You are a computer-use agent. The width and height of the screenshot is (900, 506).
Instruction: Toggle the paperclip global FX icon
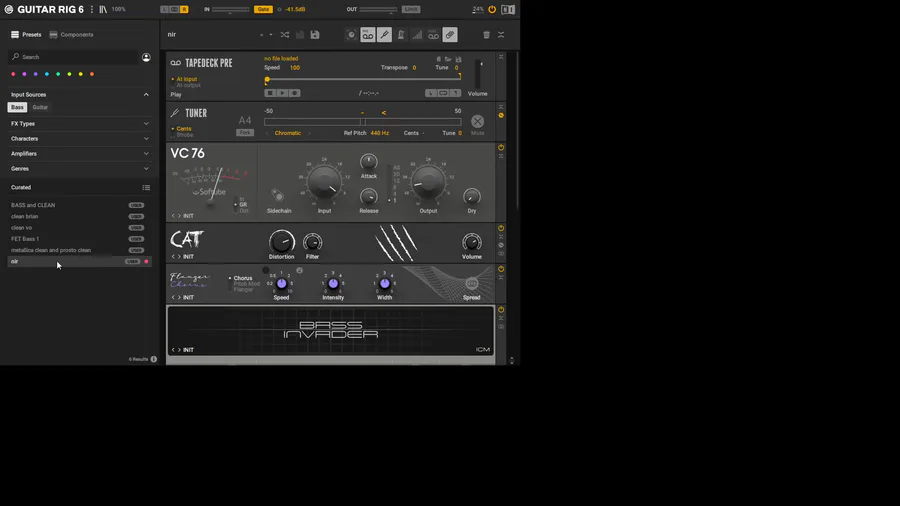[450, 35]
